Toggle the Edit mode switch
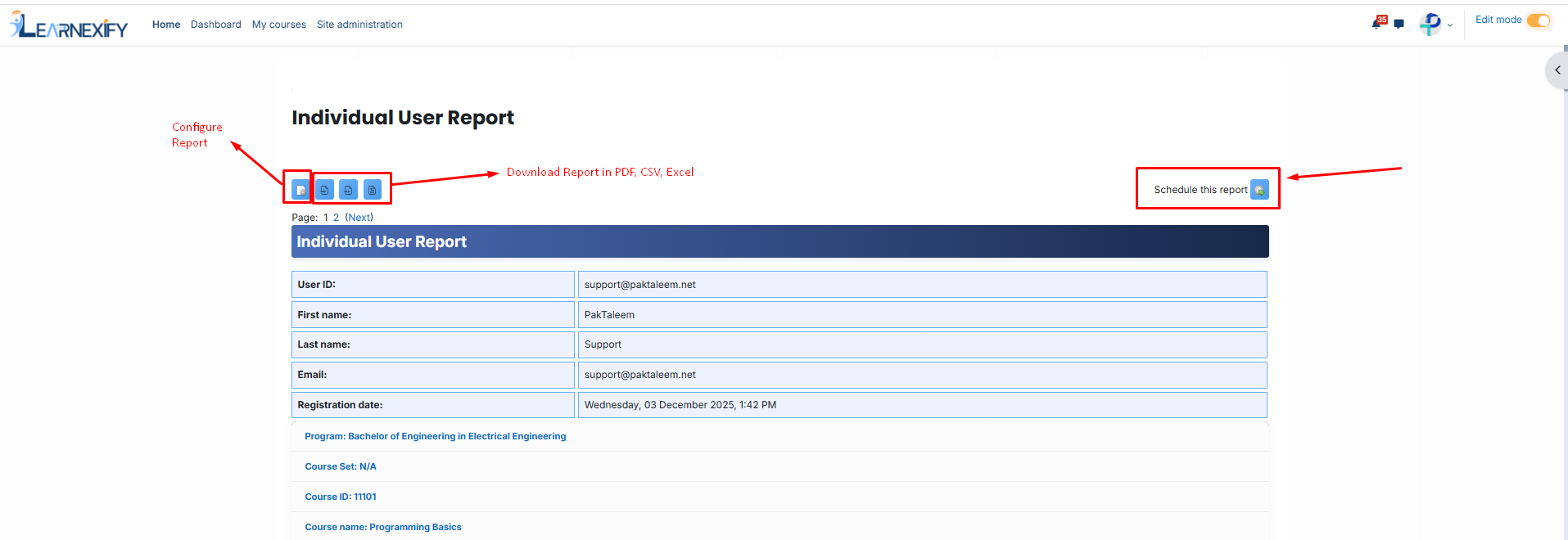Image resolution: width=1568 pixels, height=540 pixels. pyautogui.click(x=1539, y=20)
